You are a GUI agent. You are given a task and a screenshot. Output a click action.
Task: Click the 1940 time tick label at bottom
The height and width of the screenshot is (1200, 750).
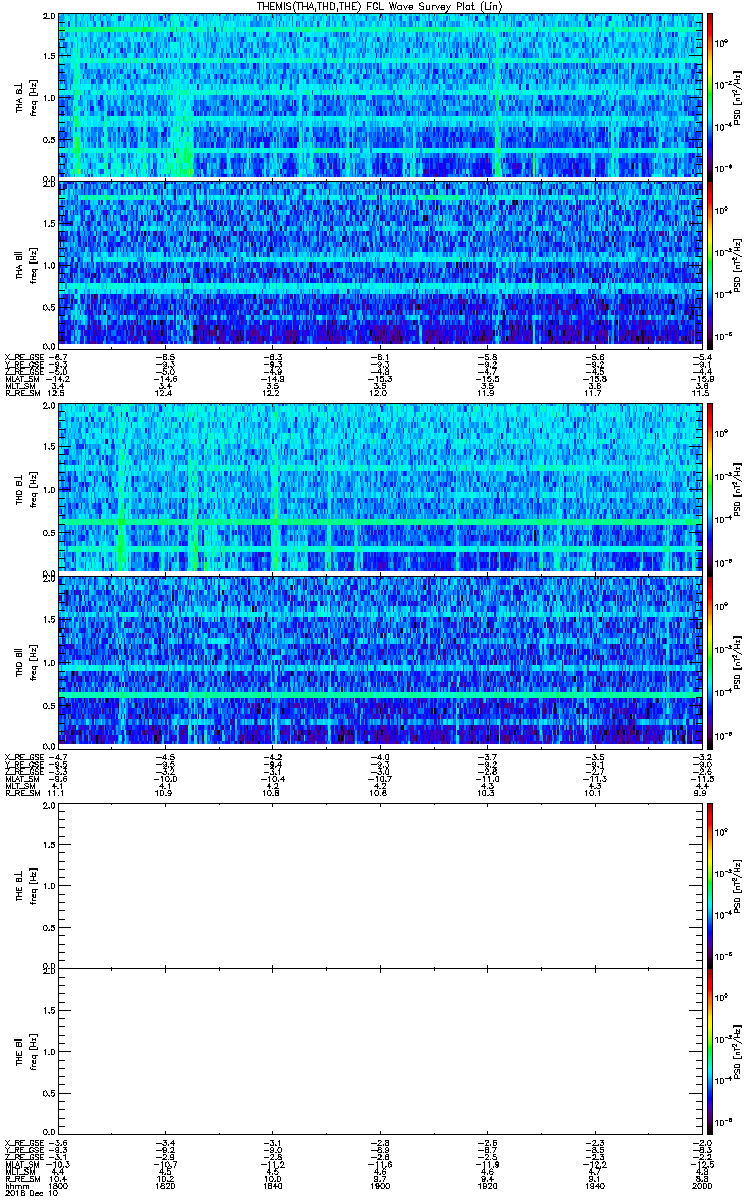596,1185
